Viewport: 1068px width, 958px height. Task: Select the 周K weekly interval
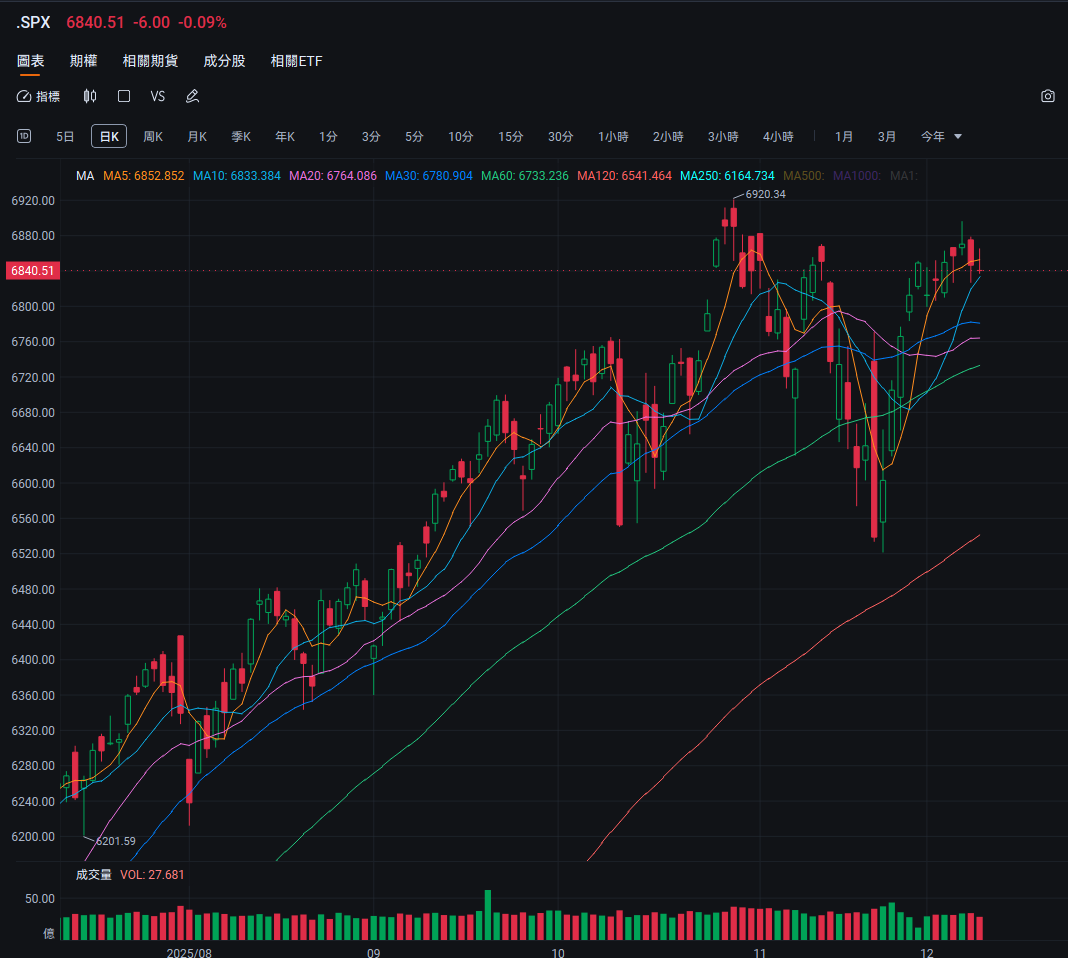[152, 136]
